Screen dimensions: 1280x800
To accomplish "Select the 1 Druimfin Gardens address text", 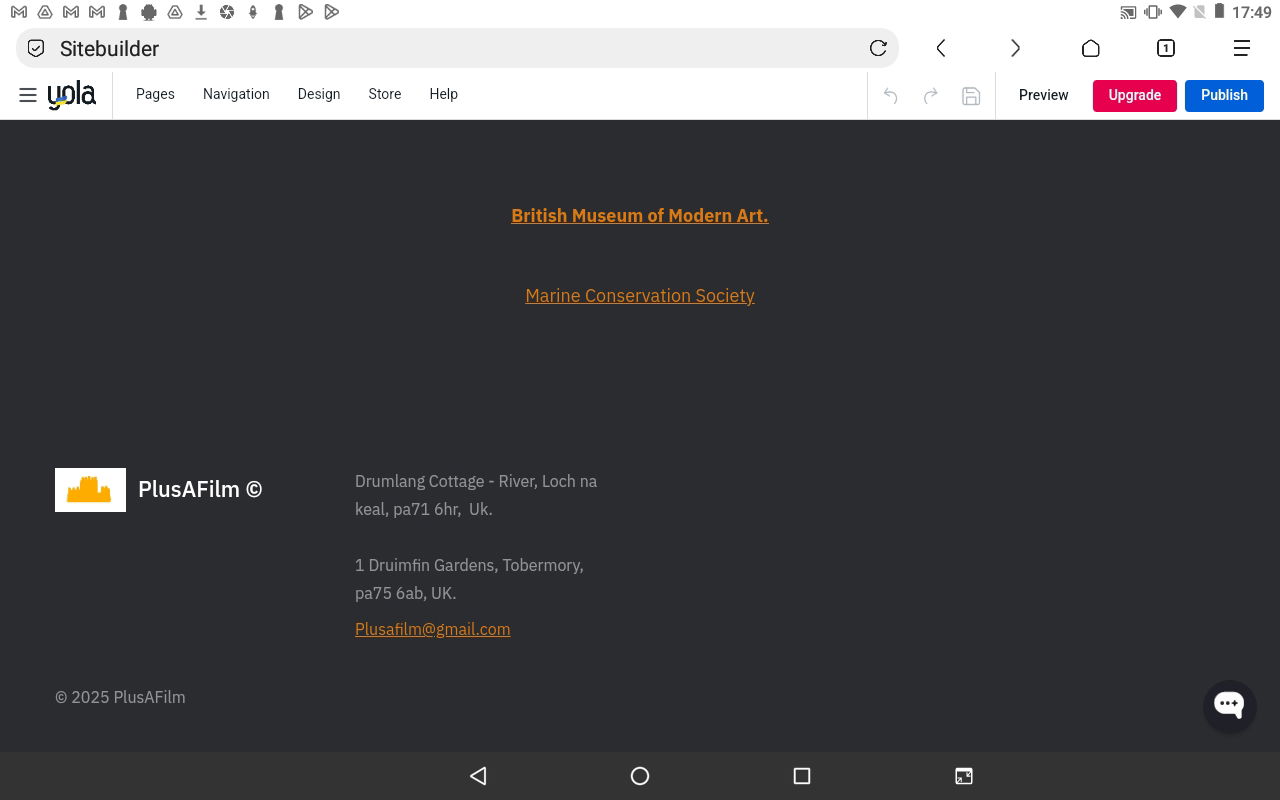I will tap(469, 579).
